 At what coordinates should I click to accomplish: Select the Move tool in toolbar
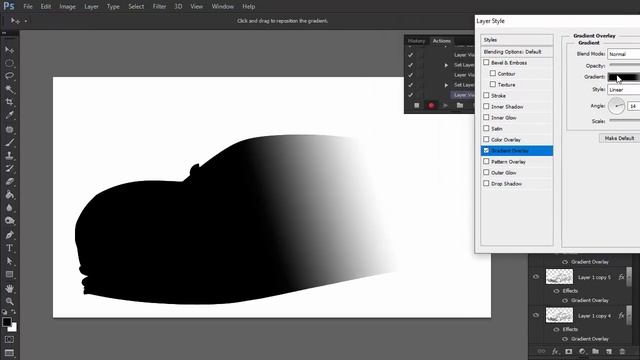pos(9,50)
